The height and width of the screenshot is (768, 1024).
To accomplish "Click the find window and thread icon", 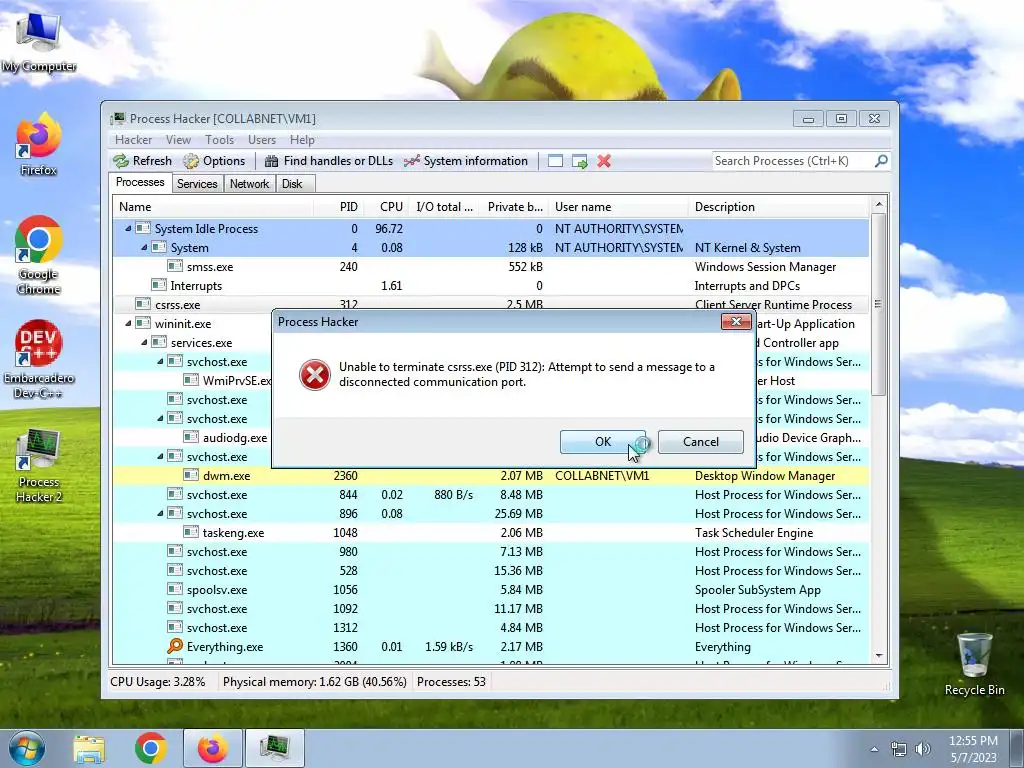I will [579, 161].
